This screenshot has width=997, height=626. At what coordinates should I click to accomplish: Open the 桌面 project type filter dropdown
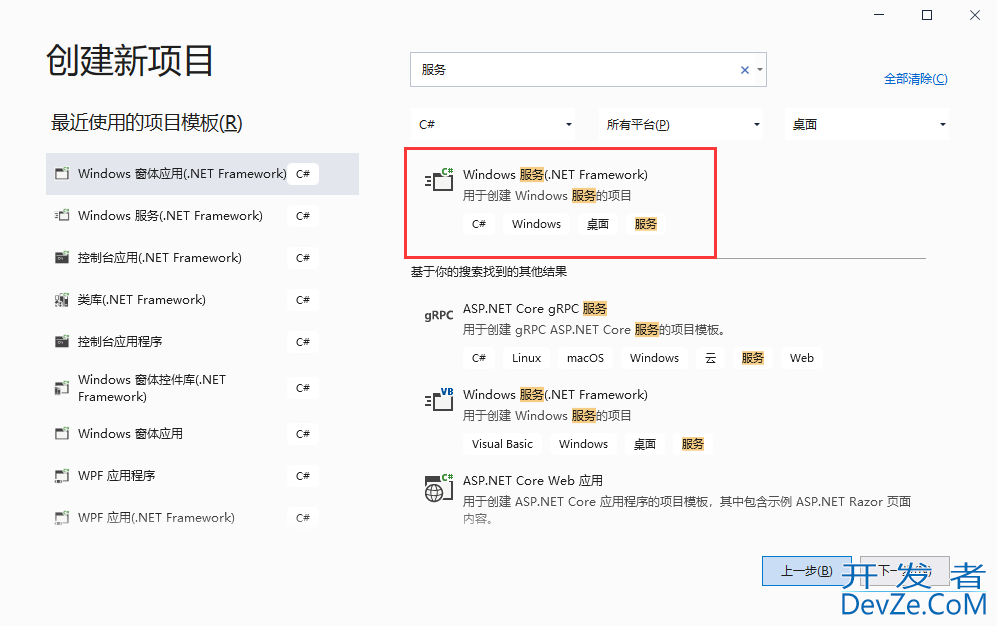tap(867, 125)
